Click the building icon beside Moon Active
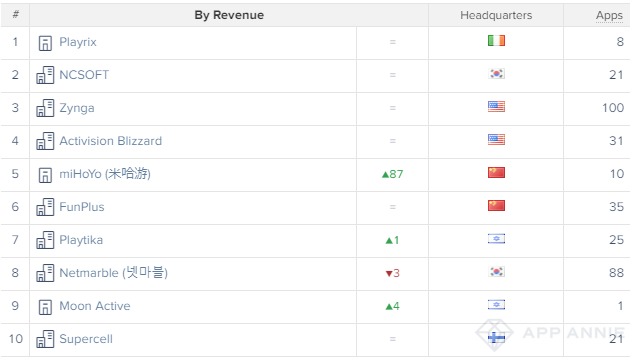This screenshot has height=360, width=633. 45,307
